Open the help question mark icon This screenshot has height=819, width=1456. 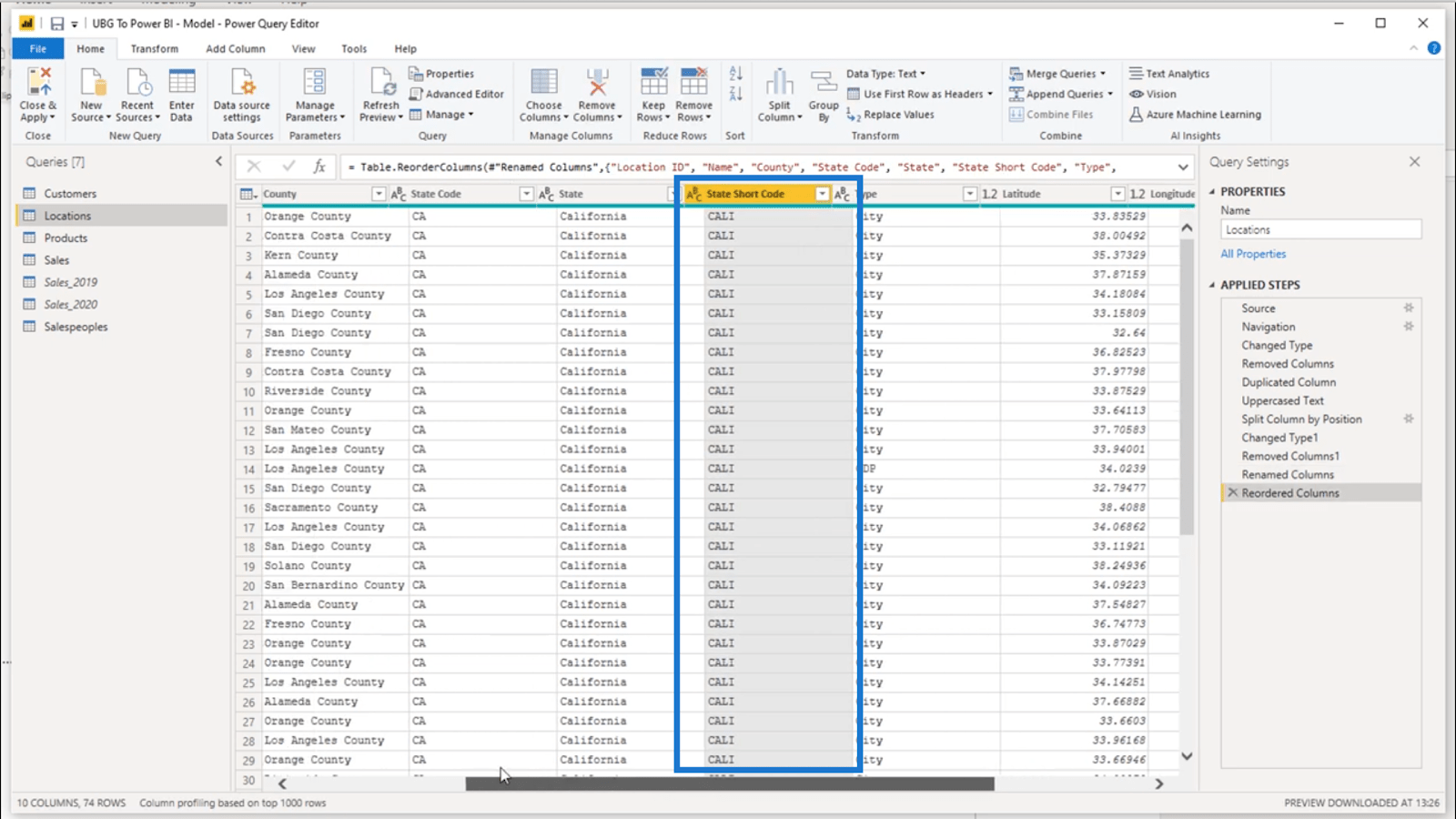point(1434,48)
